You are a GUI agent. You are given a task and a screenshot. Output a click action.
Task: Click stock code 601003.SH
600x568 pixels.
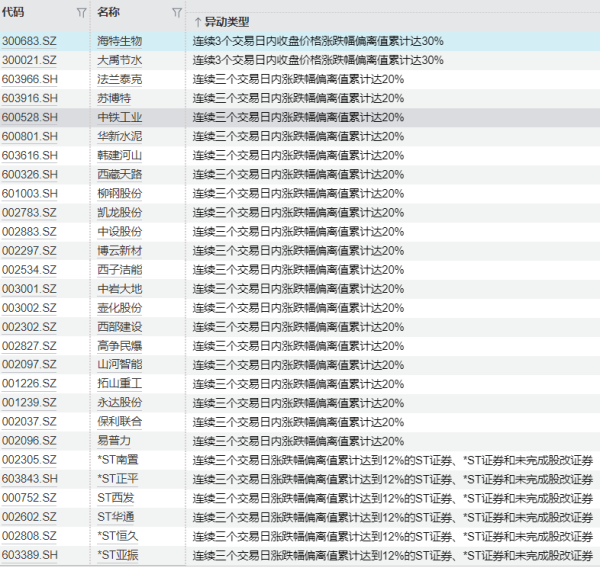(29, 193)
